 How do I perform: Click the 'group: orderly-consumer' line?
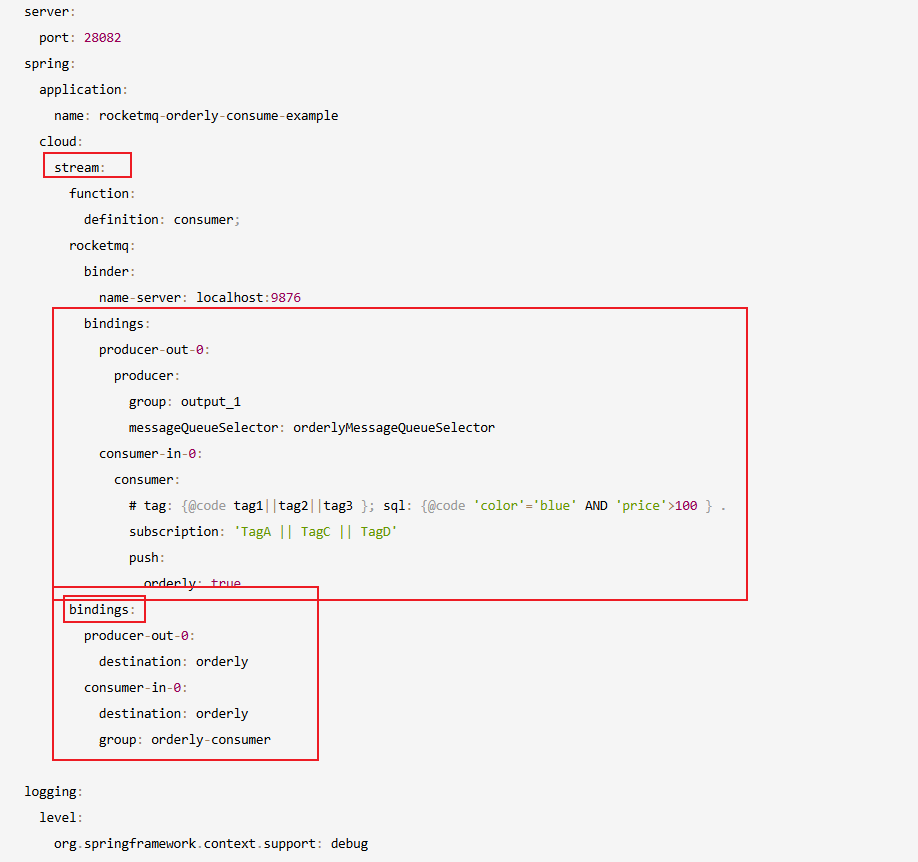pos(184,740)
